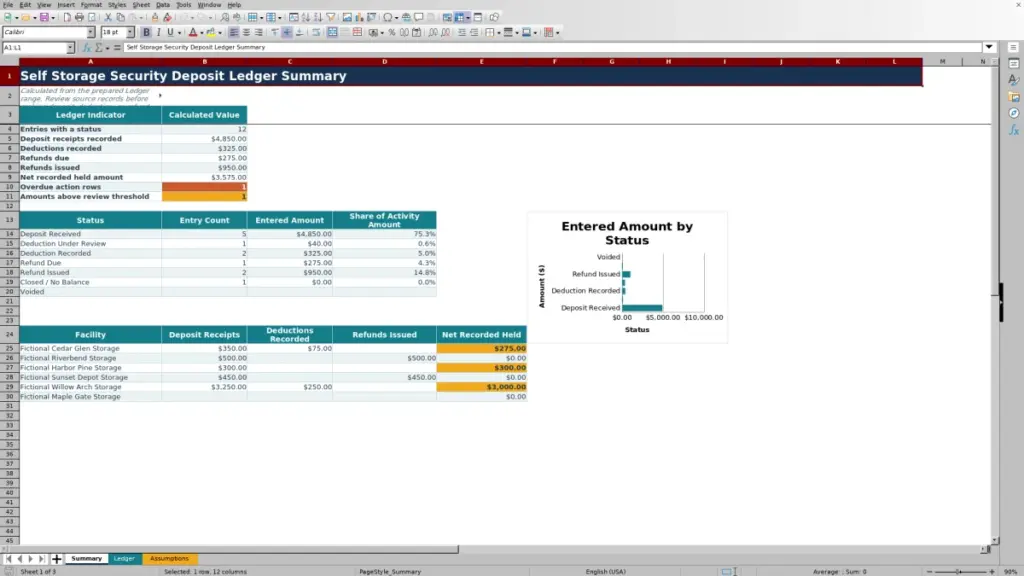1024x576 pixels.
Task: Toggle bold formatting in the toolbar
Action: coord(146,32)
